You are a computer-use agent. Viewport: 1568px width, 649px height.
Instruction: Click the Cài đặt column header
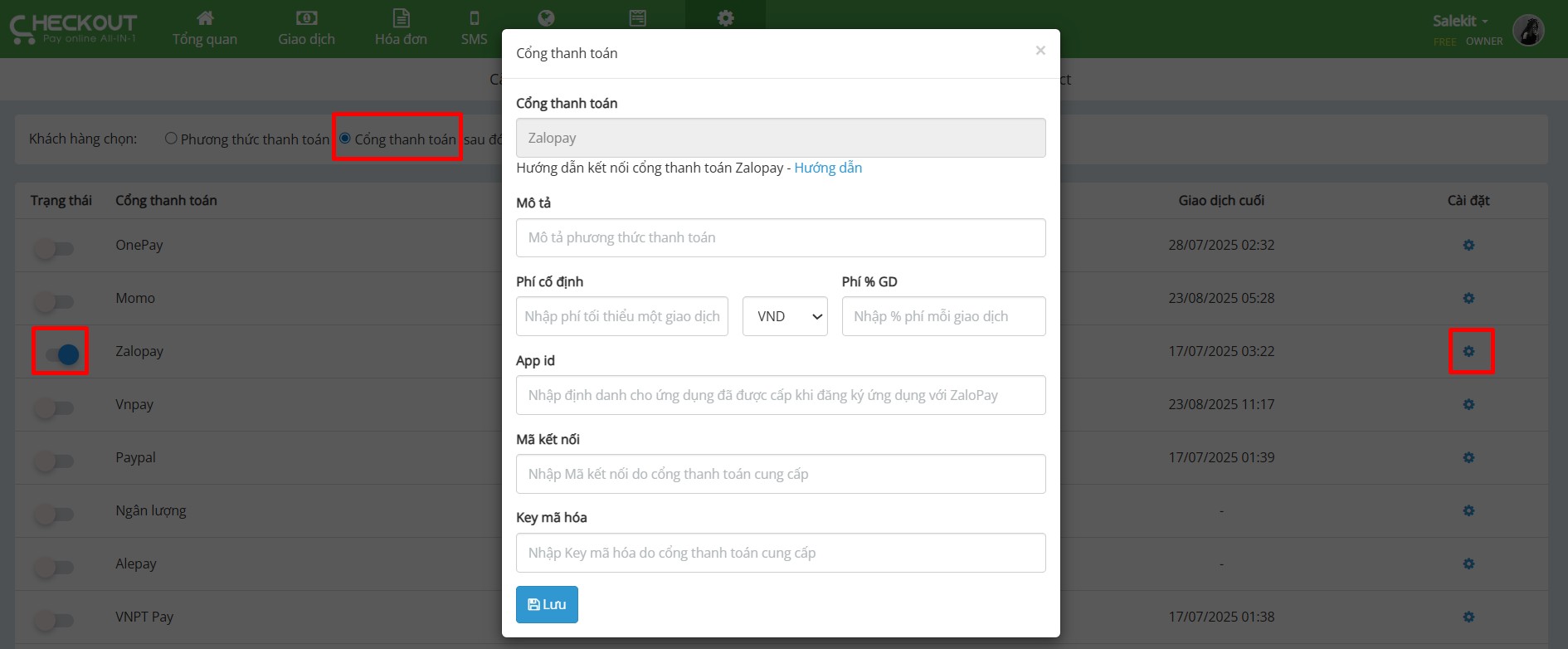(1468, 200)
